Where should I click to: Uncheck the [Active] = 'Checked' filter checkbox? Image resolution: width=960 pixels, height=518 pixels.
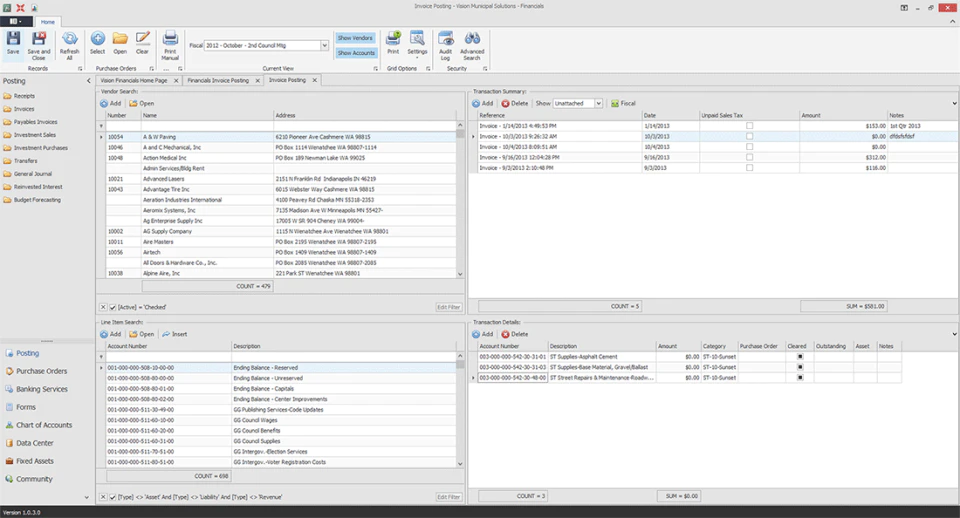[x=113, y=307]
